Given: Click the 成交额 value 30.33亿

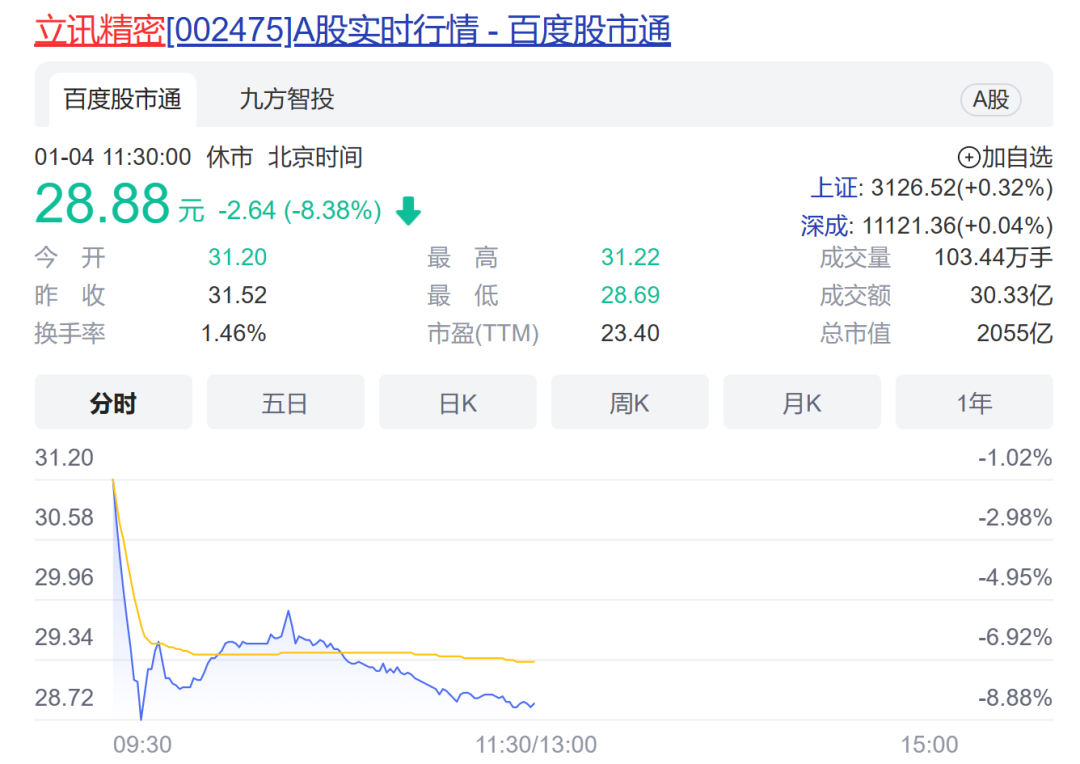Looking at the screenshot, I should click(1012, 295).
